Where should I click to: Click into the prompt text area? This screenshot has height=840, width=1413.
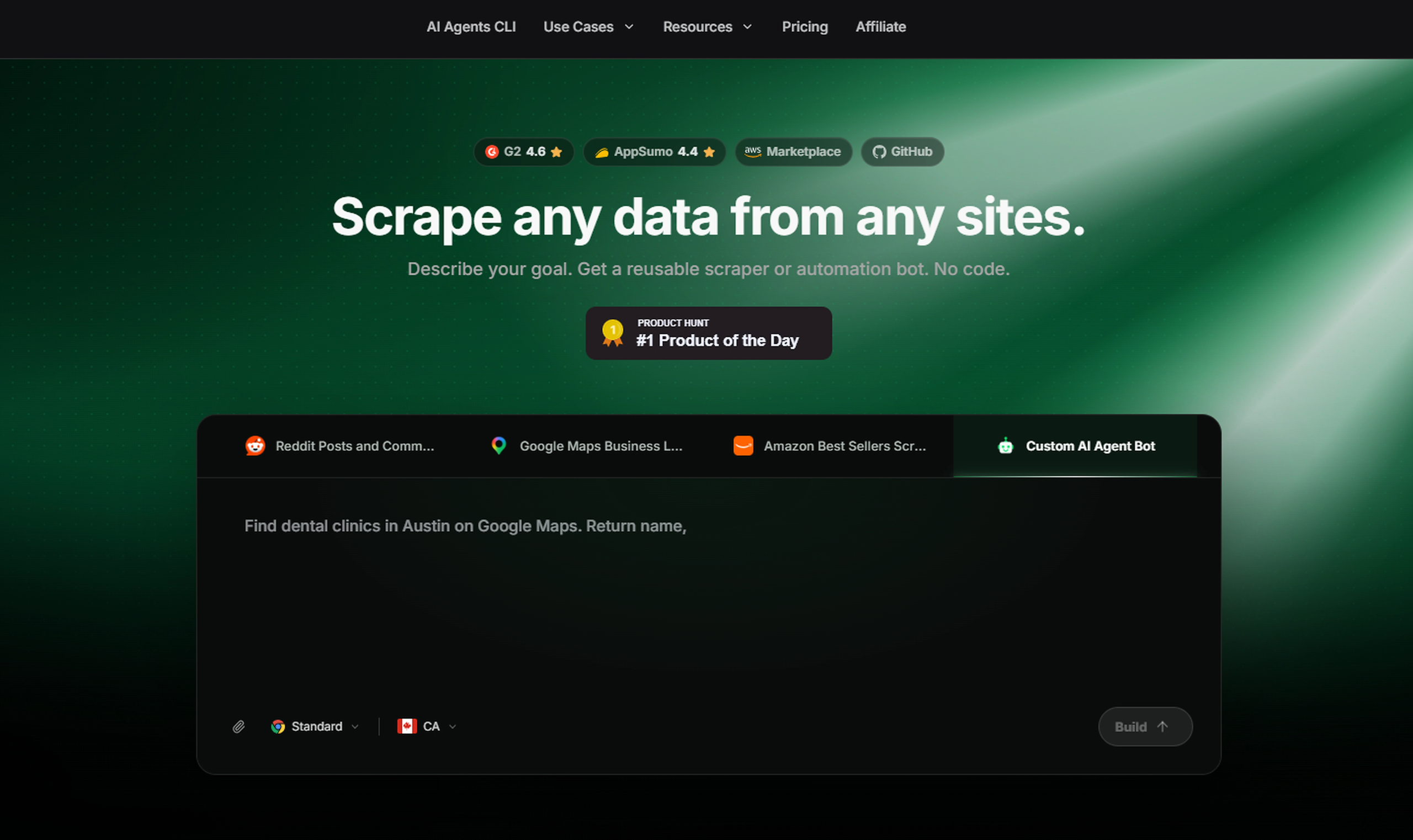click(x=709, y=589)
